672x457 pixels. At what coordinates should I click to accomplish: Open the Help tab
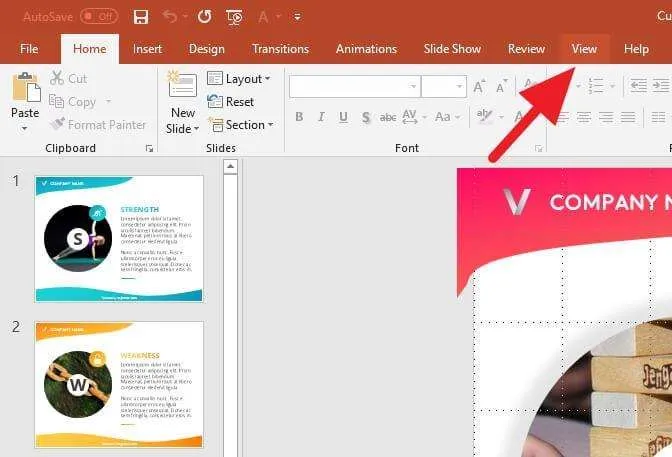(636, 49)
